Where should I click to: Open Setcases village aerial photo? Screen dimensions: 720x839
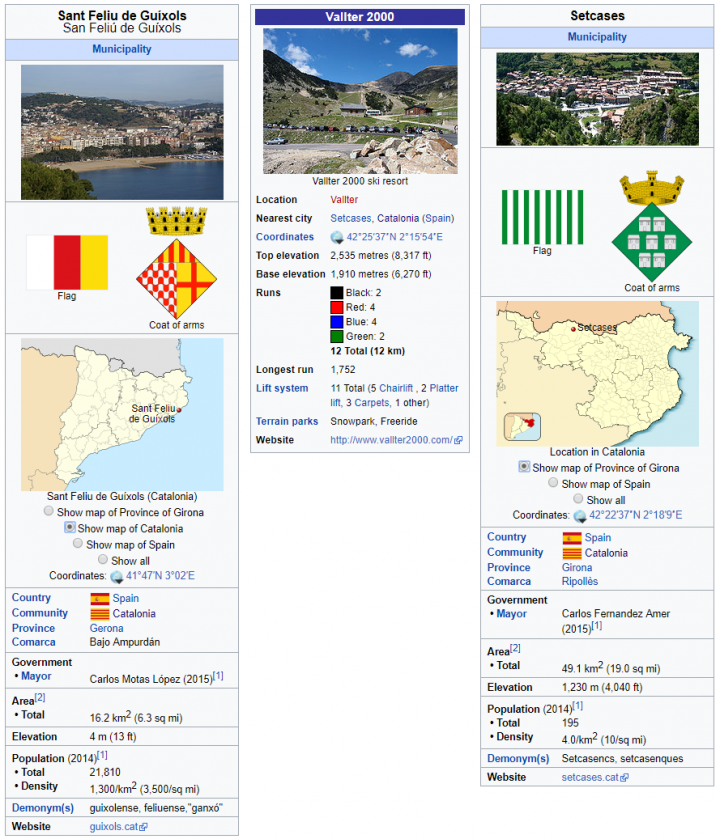point(597,99)
